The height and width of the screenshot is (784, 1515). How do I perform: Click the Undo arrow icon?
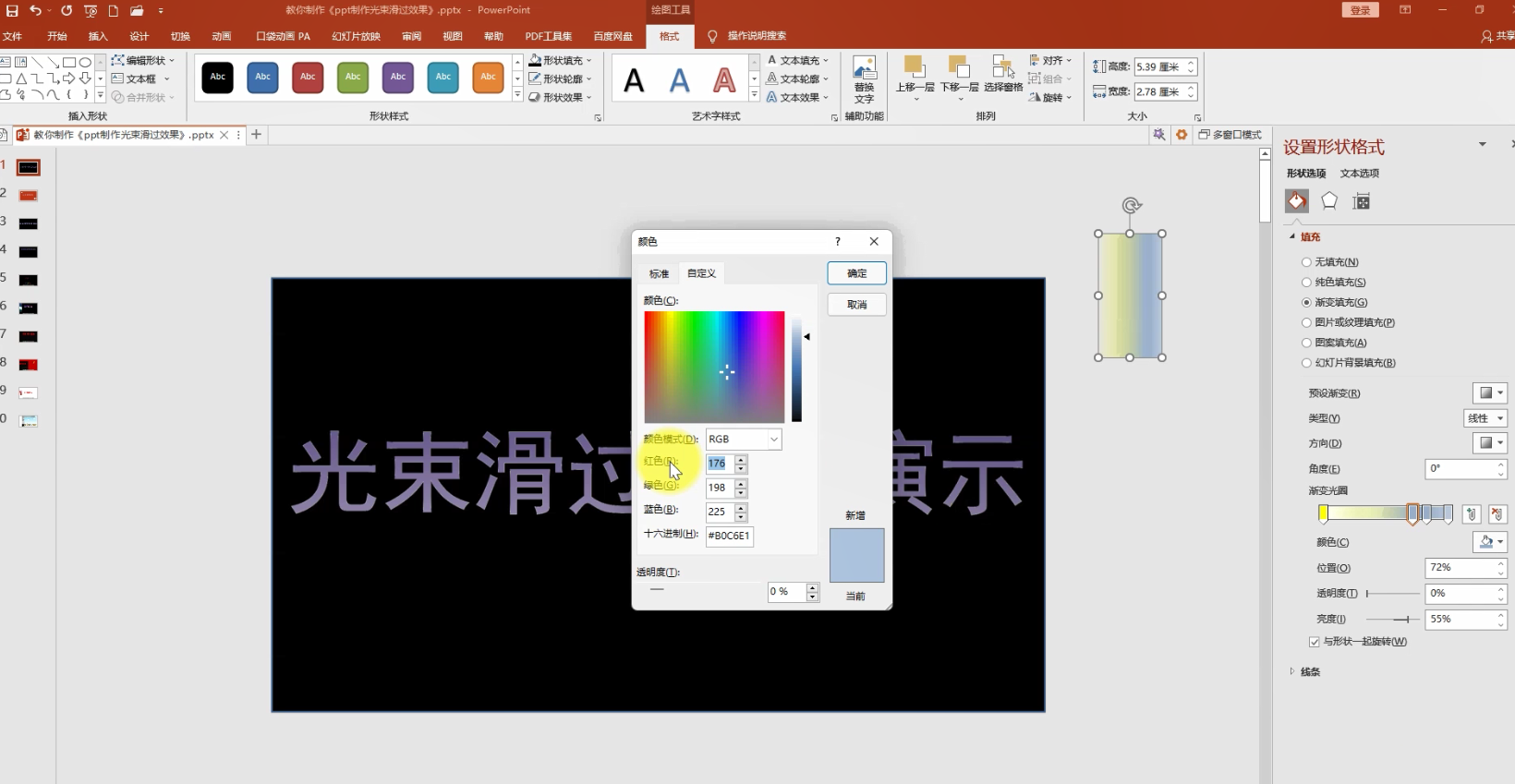tap(35, 10)
